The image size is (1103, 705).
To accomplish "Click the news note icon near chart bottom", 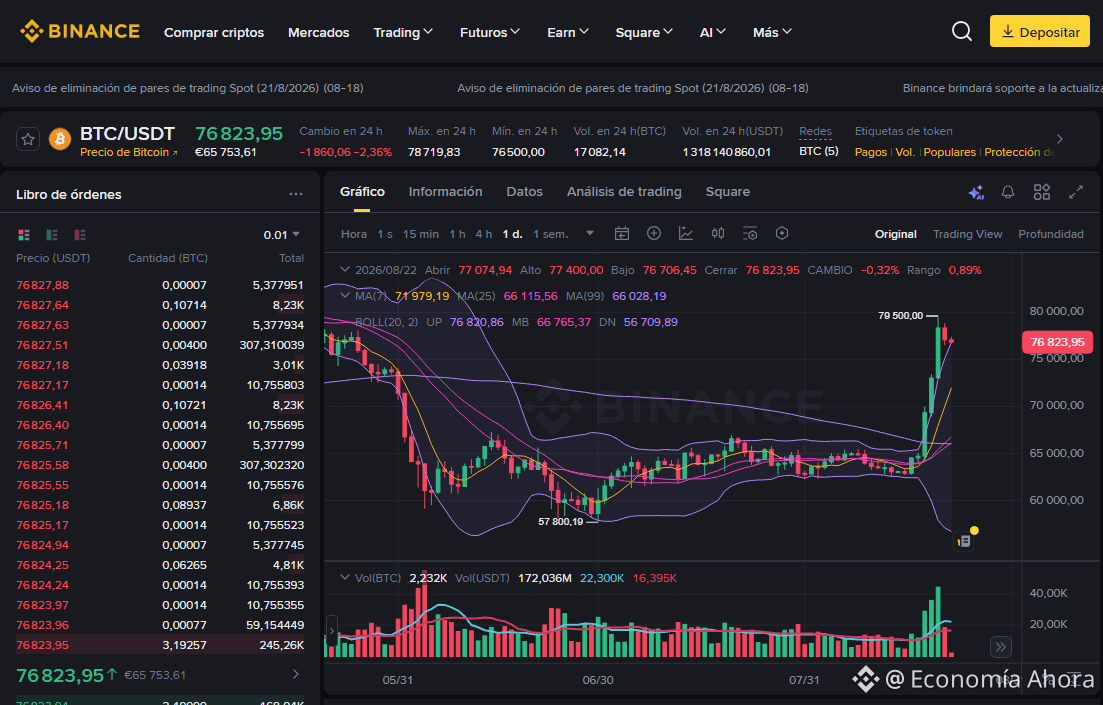I will tap(964, 541).
